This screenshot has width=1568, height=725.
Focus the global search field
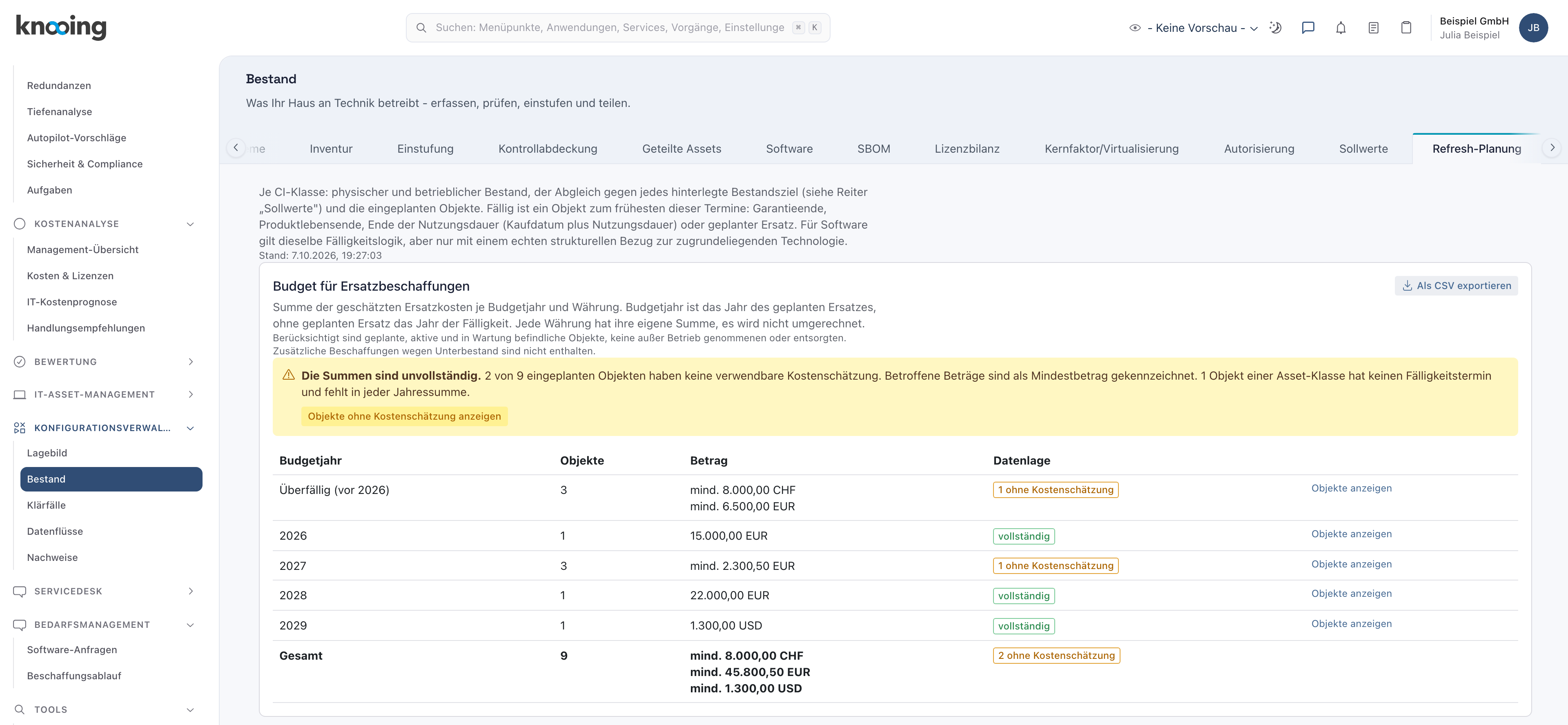[618, 28]
